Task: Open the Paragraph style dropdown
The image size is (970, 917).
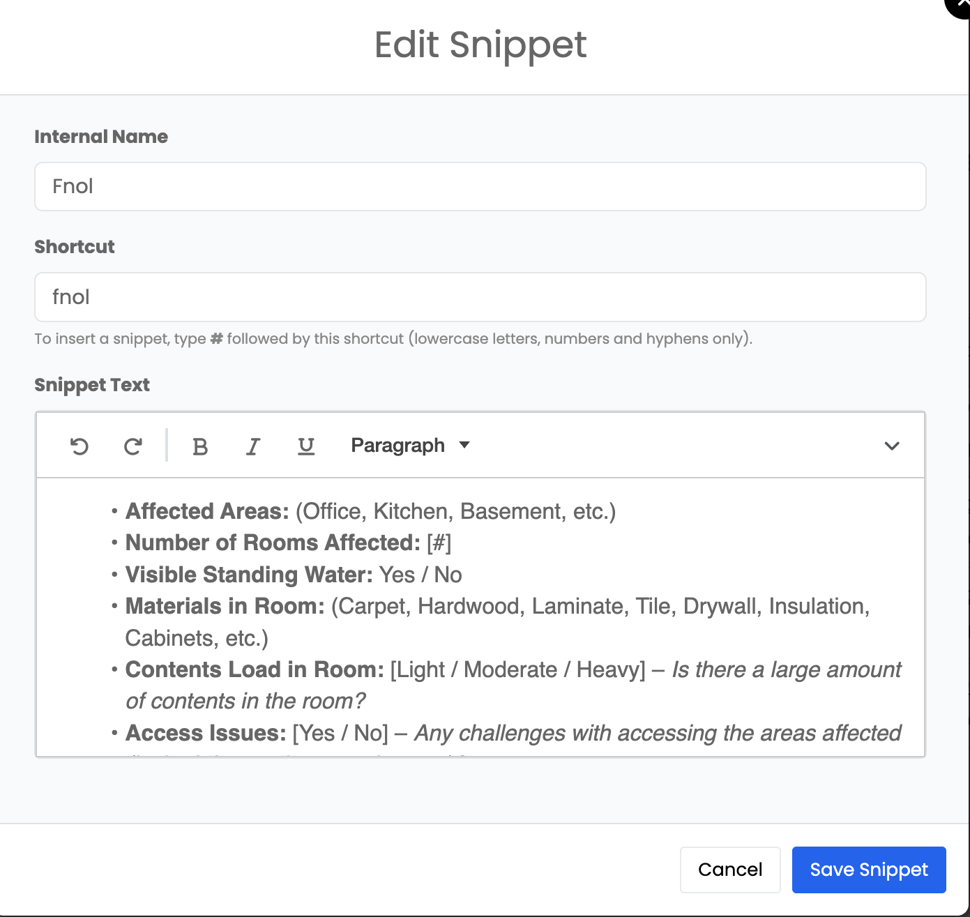Action: point(398,446)
